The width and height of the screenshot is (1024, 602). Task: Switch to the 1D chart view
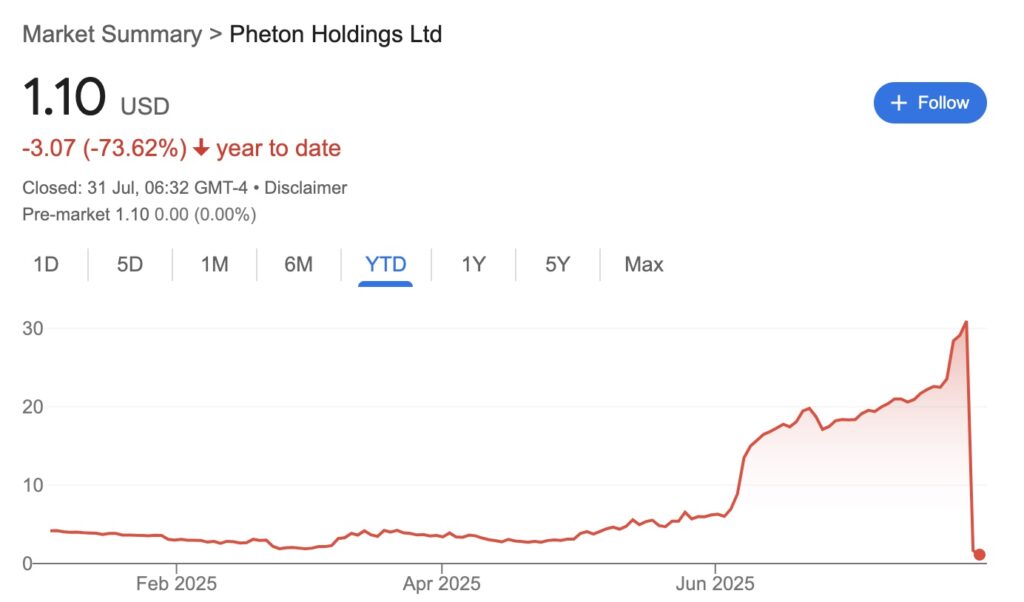[46, 264]
